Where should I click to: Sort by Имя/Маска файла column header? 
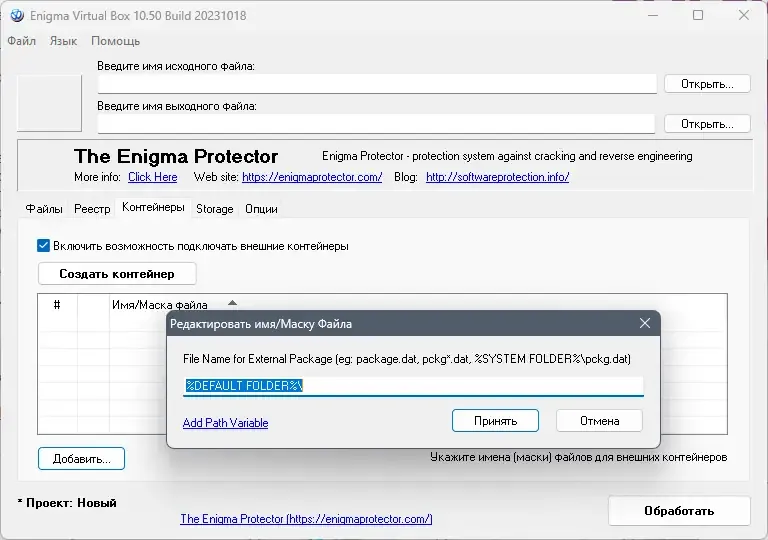click(x=160, y=305)
